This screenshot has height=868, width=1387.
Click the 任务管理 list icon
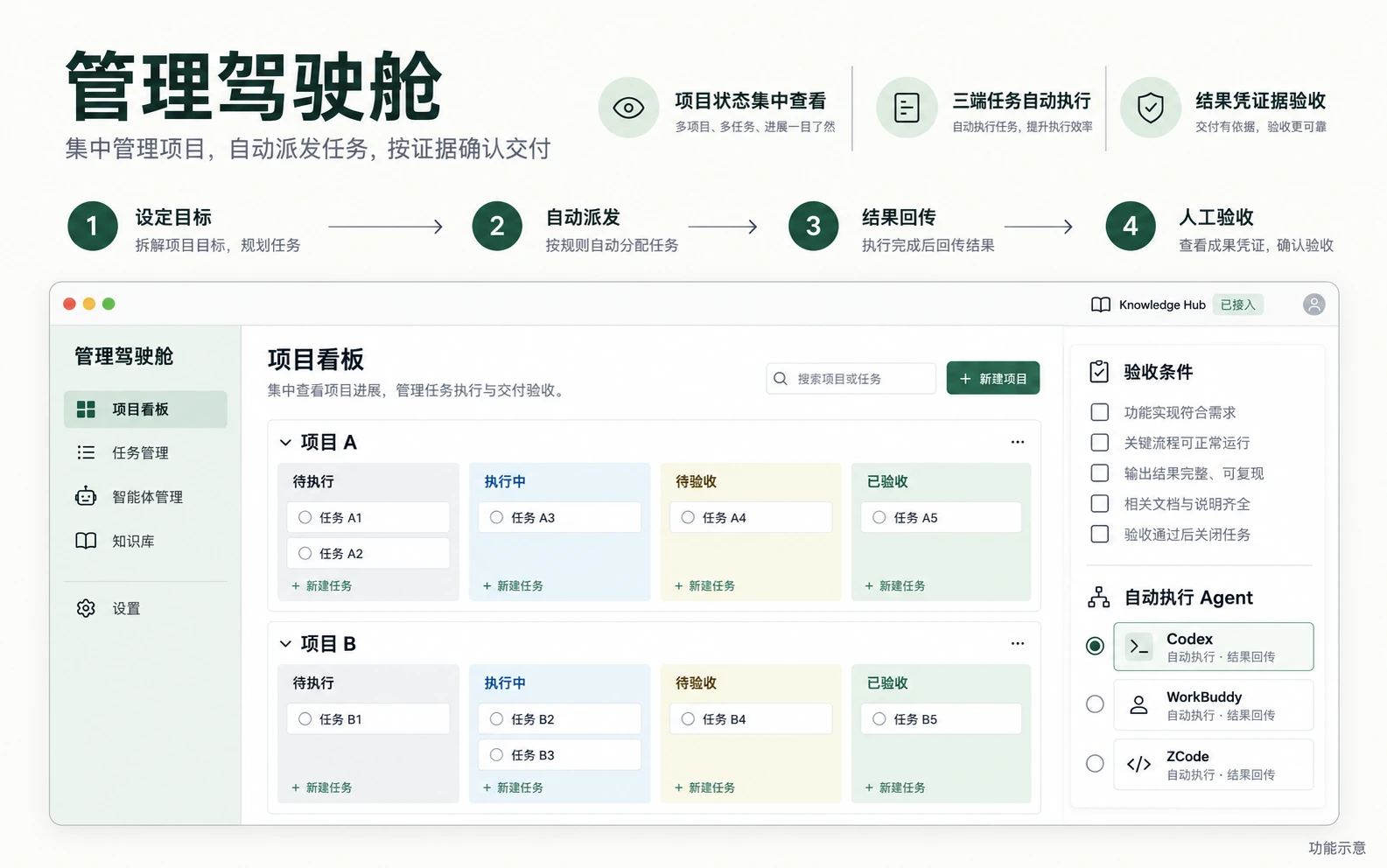click(x=86, y=452)
